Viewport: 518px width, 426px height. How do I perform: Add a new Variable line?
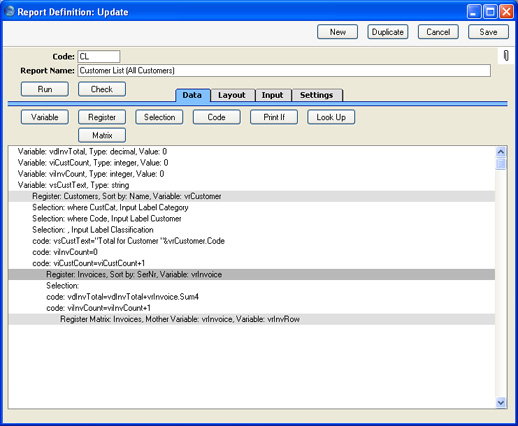point(45,117)
